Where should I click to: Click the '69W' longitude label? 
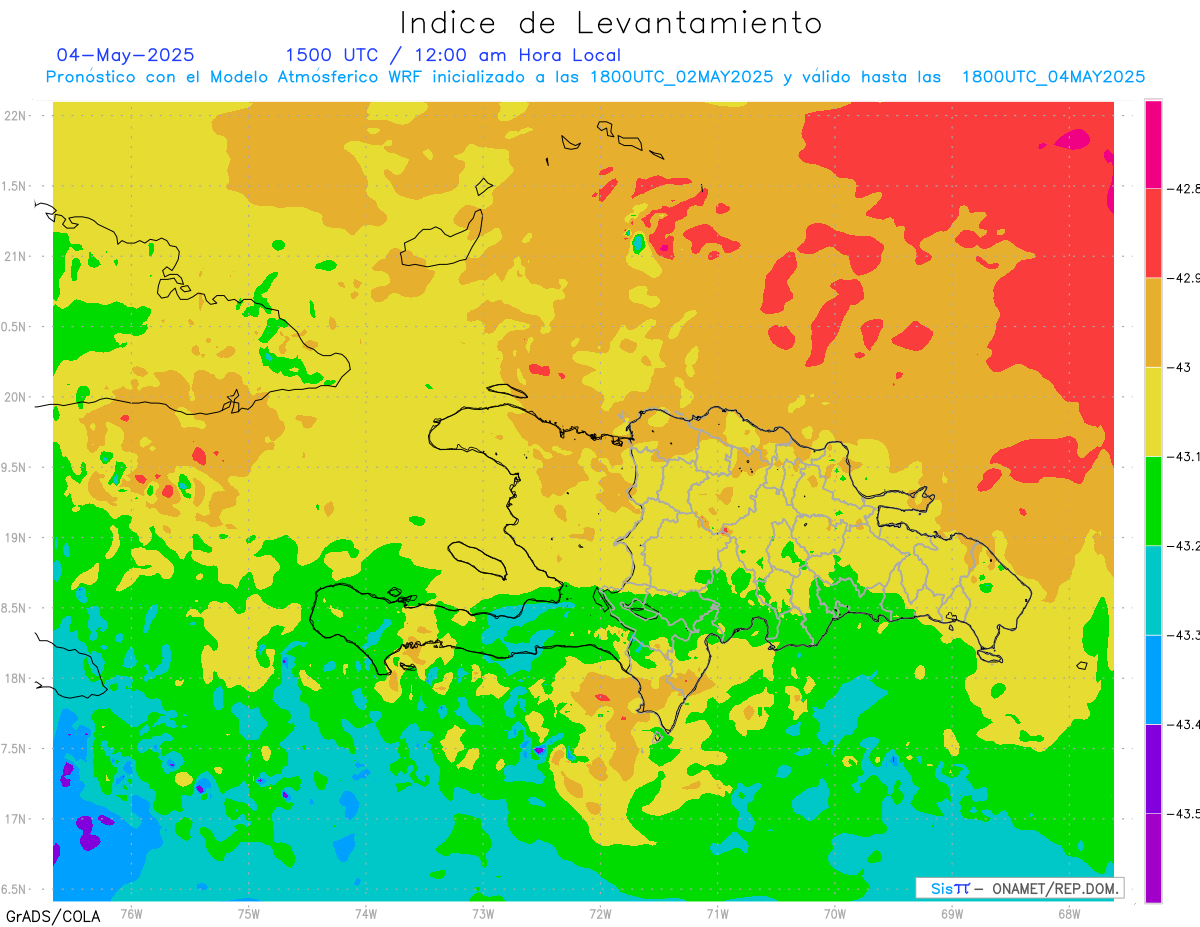tap(952, 914)
